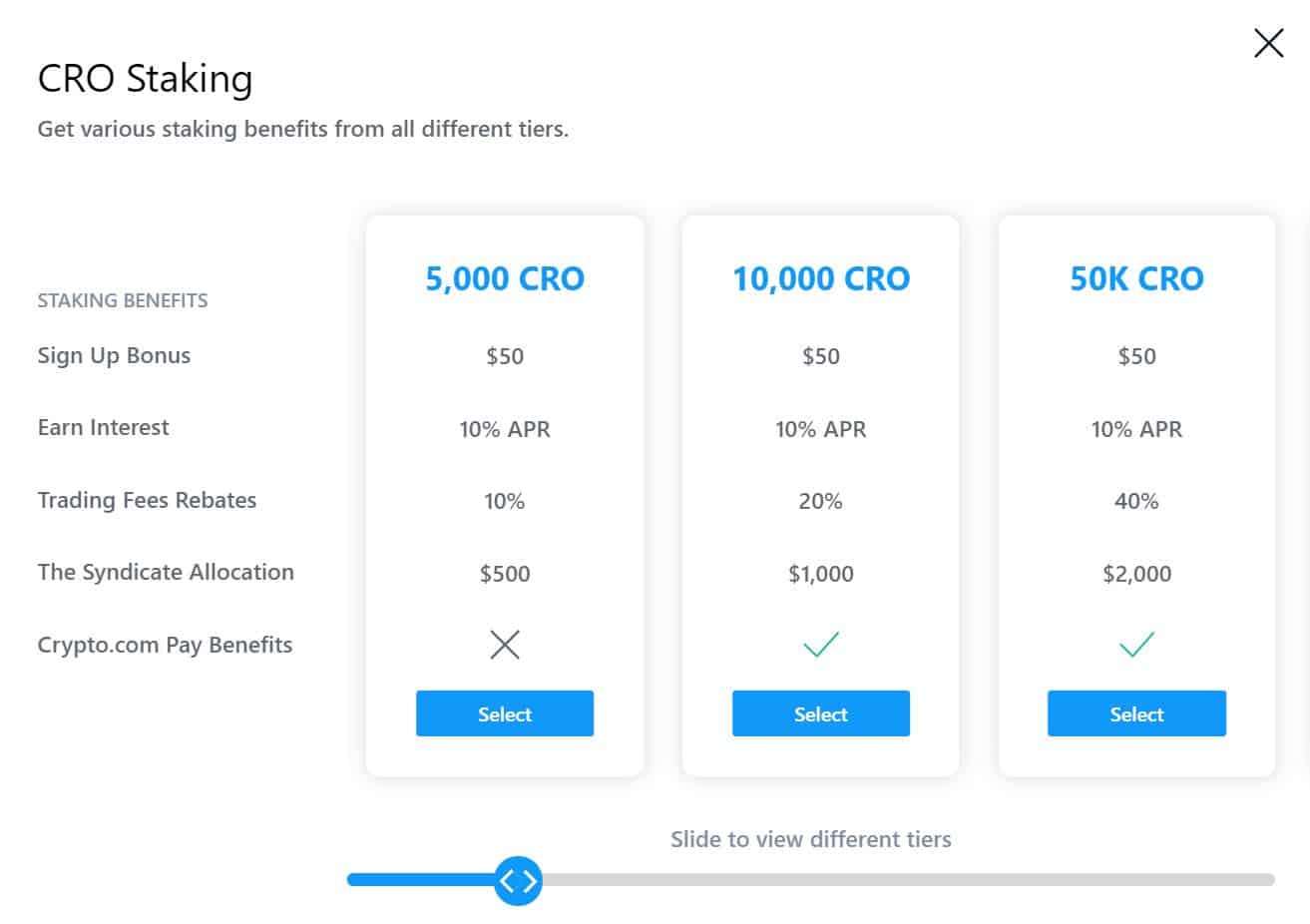
Task: Click the green checkmark under 50K CRO
Action: (1136, 645)
